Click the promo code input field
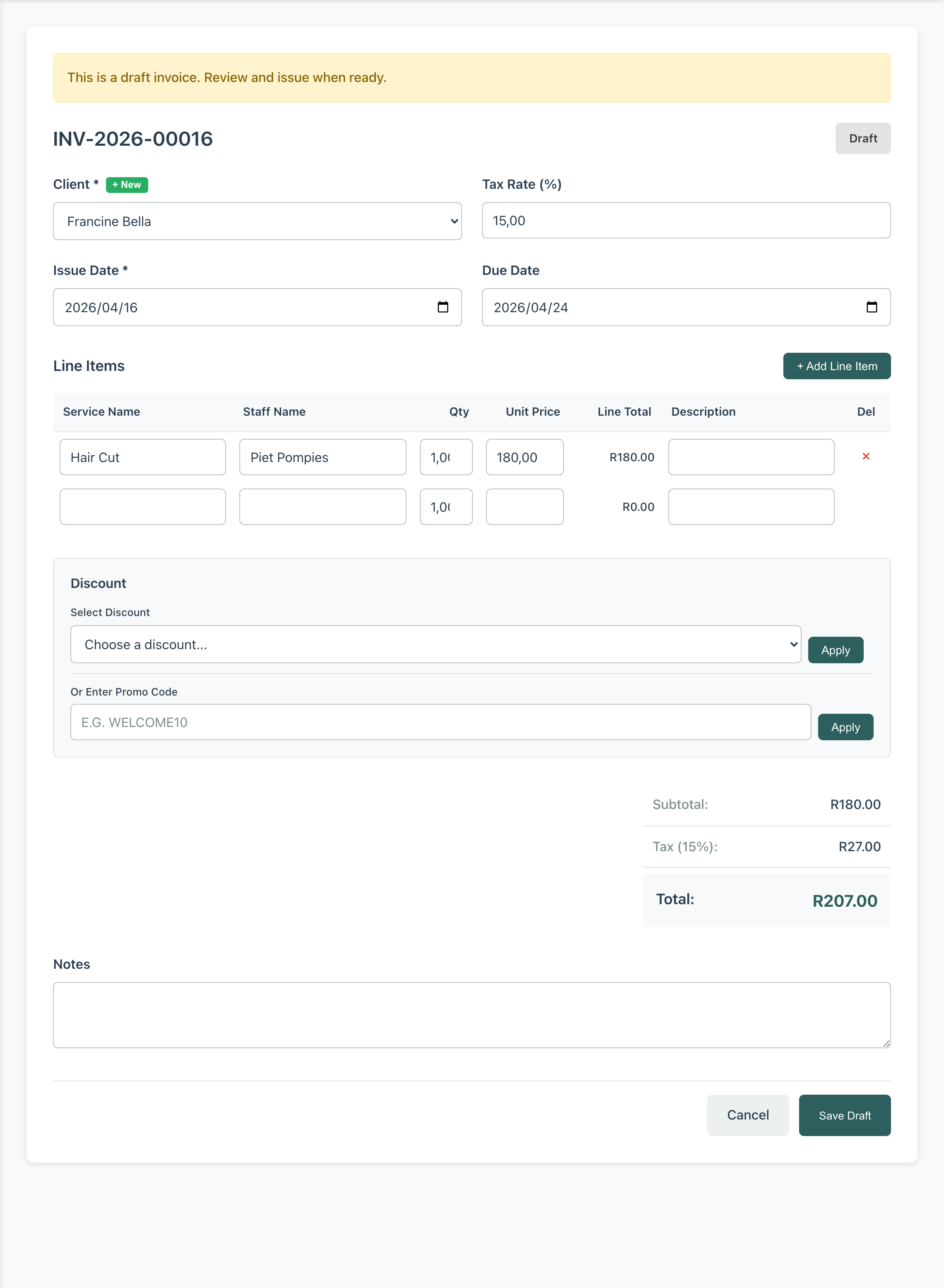 [440, 722]
